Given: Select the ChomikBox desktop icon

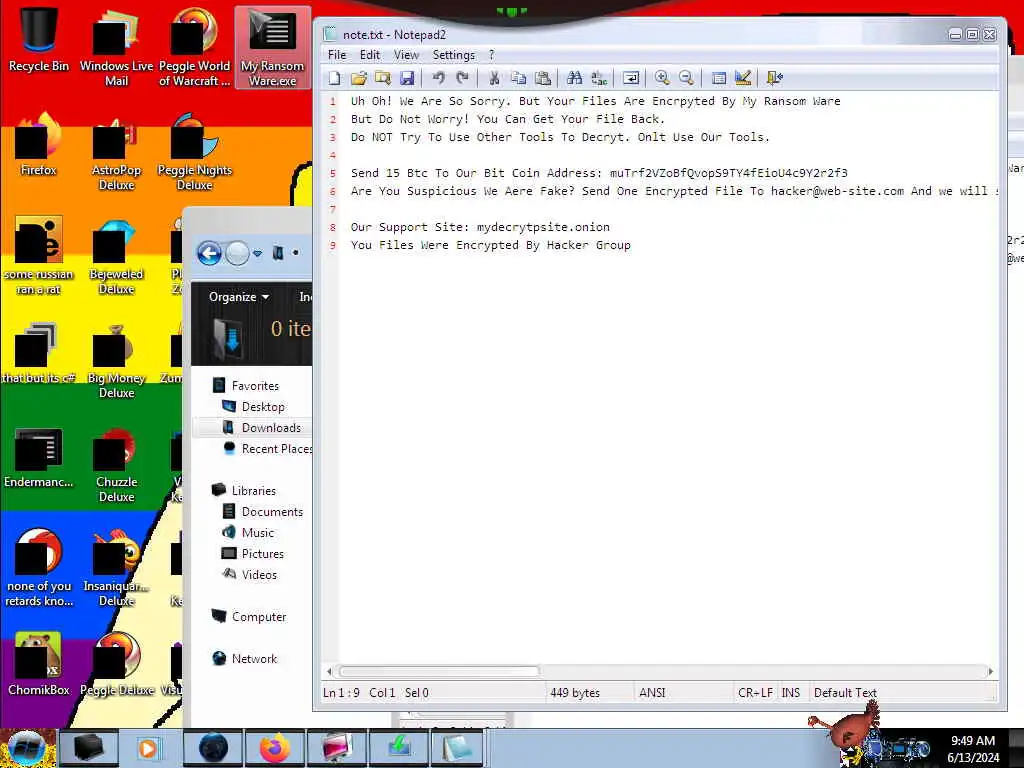Looking at the screenshot, I should coord(39,664).
